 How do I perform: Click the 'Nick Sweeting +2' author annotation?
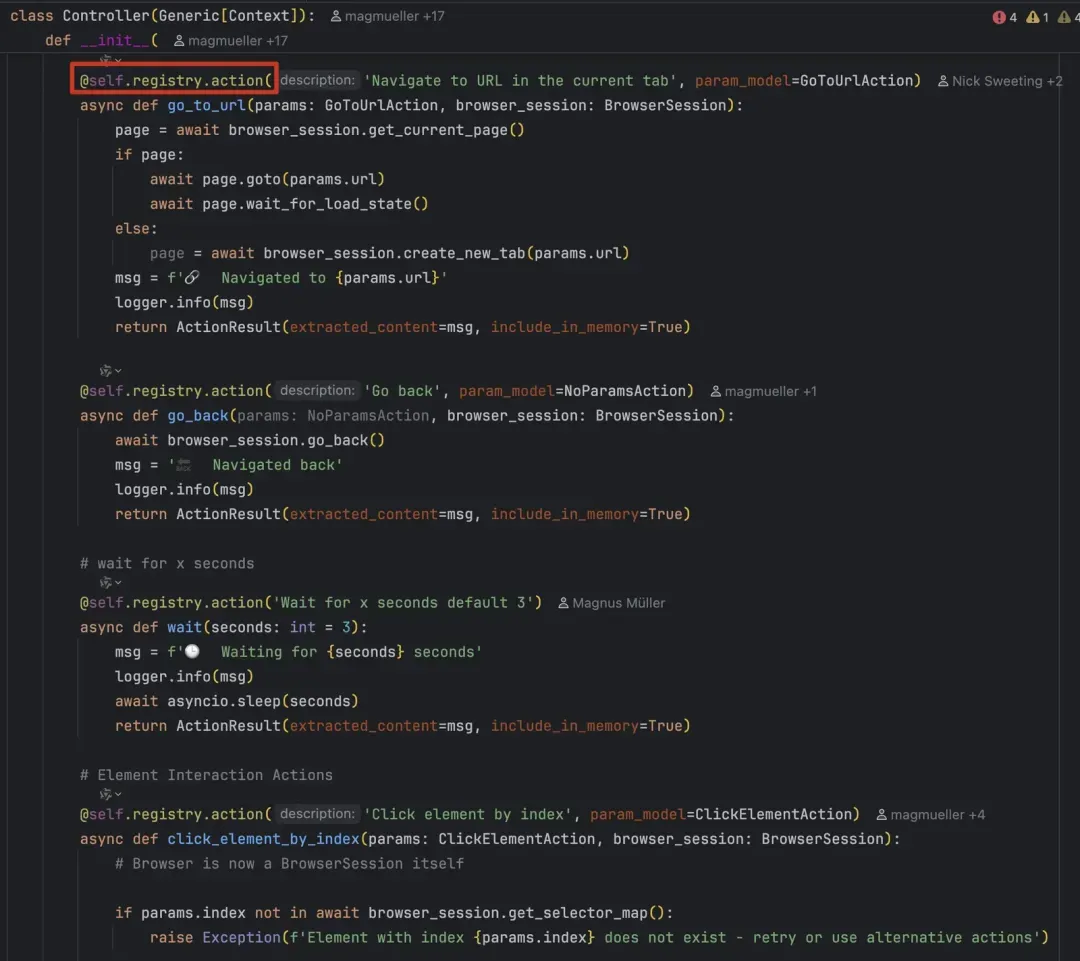pyautogui.click(x=1000, y=81)
